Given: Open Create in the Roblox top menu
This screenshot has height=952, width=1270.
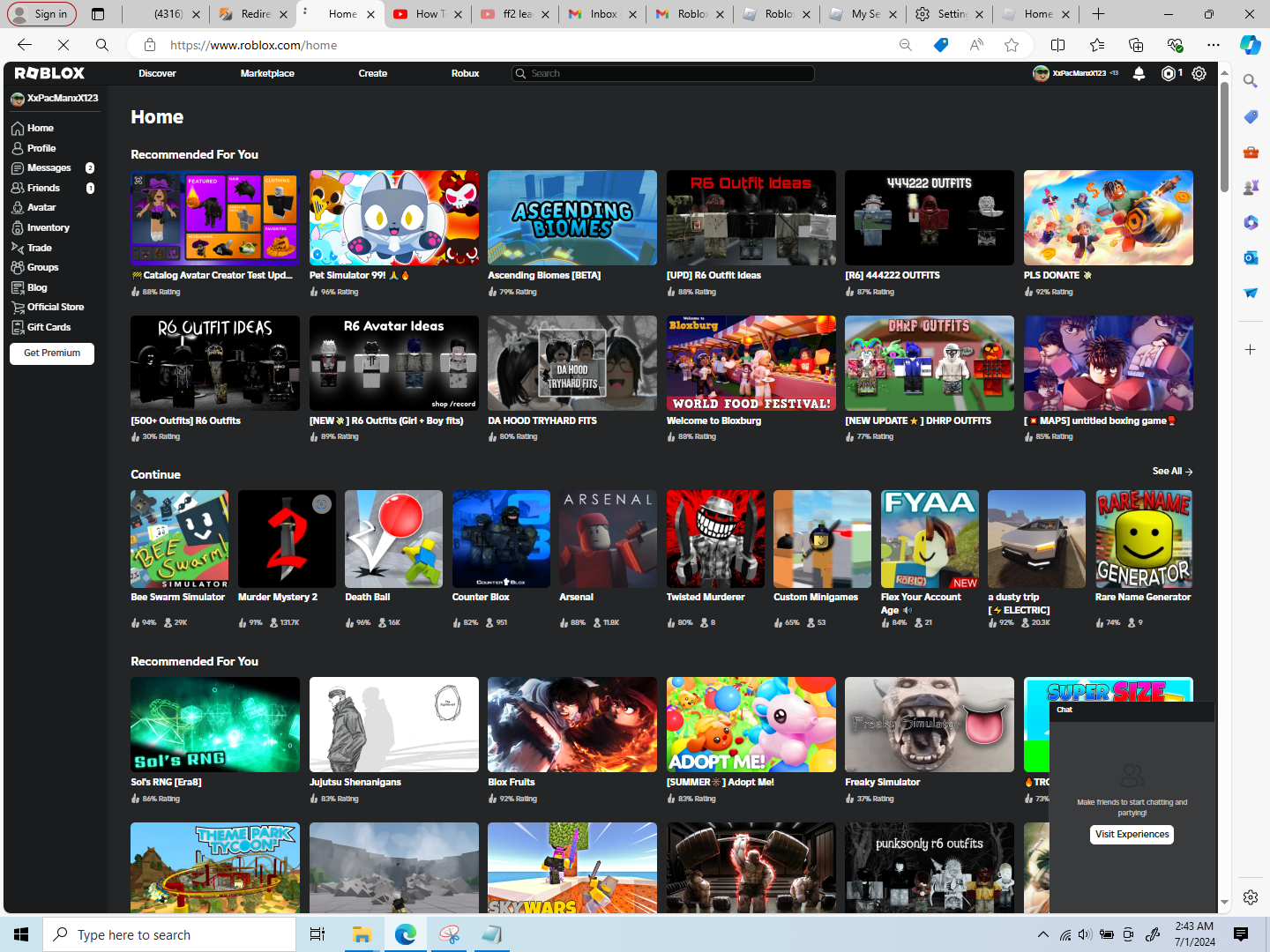Looking at the screenshot, I should pyautogui.click(x=373, y=73).
